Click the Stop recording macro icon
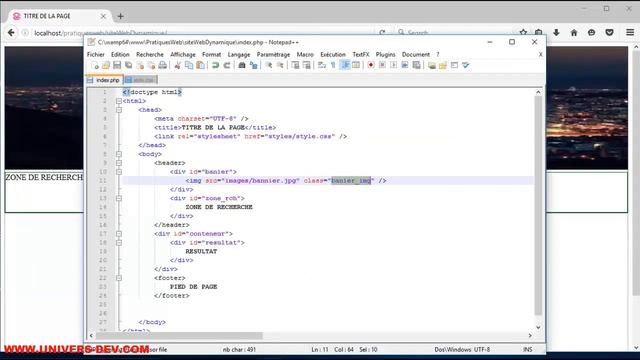The width and height of the screenshot is (640, 360). (x=382, y=65)
